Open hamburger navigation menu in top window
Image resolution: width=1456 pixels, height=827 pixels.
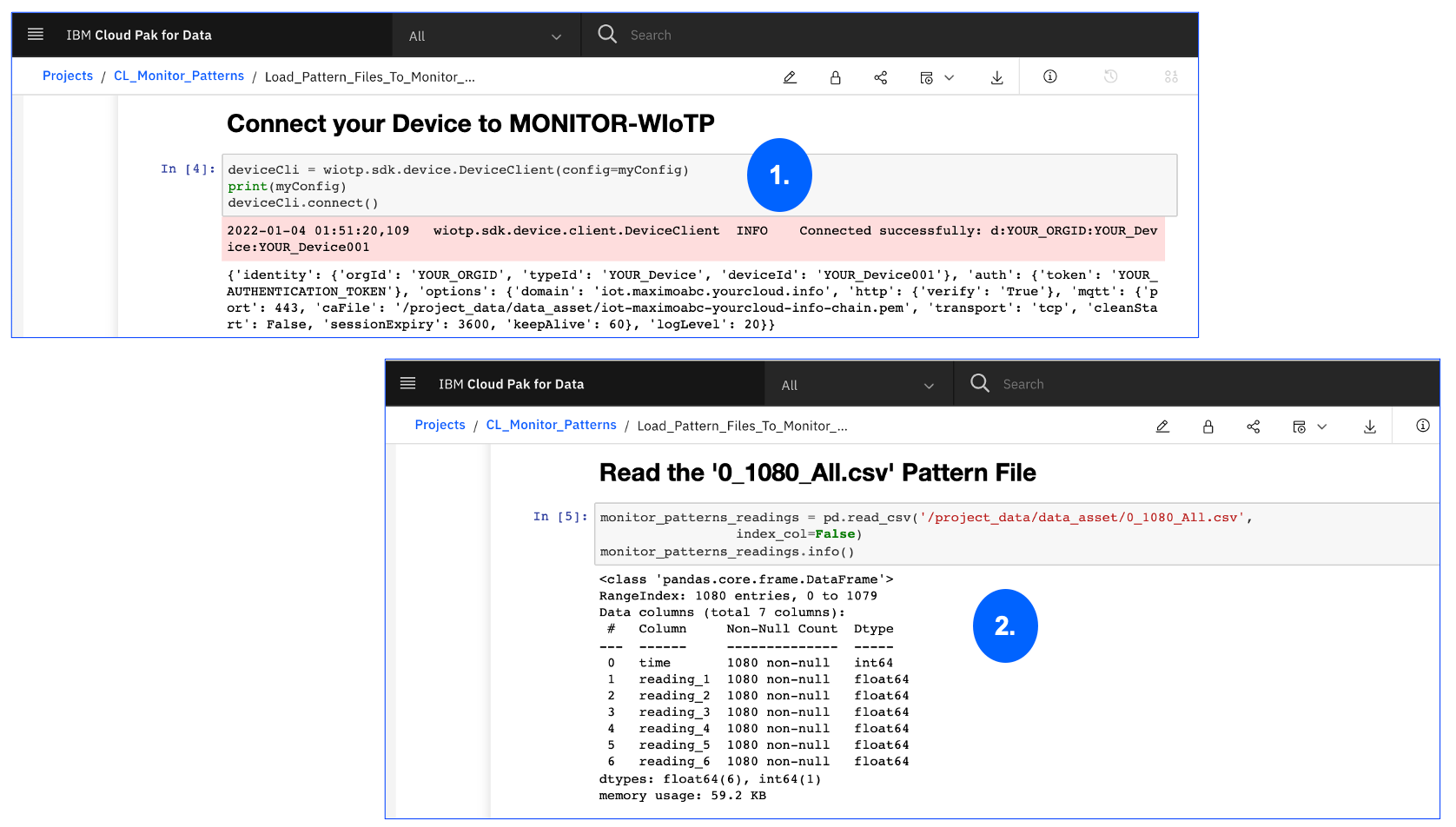(x=36, y=35)
